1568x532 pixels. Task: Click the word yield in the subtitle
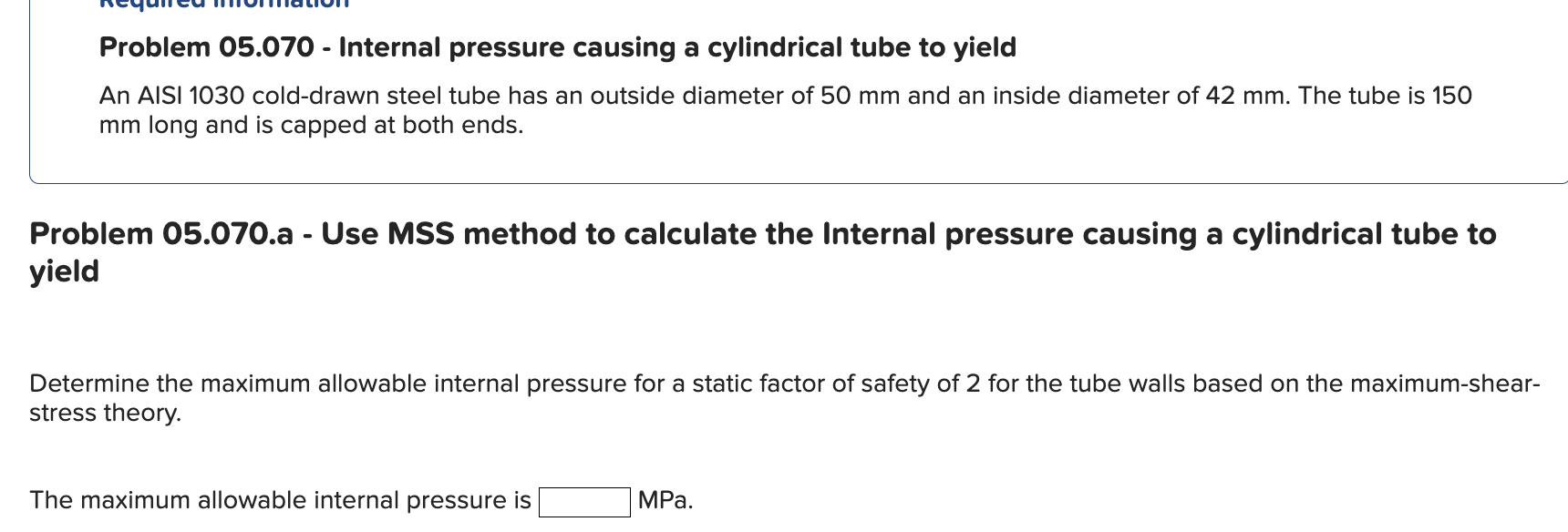tap(64, 269)
